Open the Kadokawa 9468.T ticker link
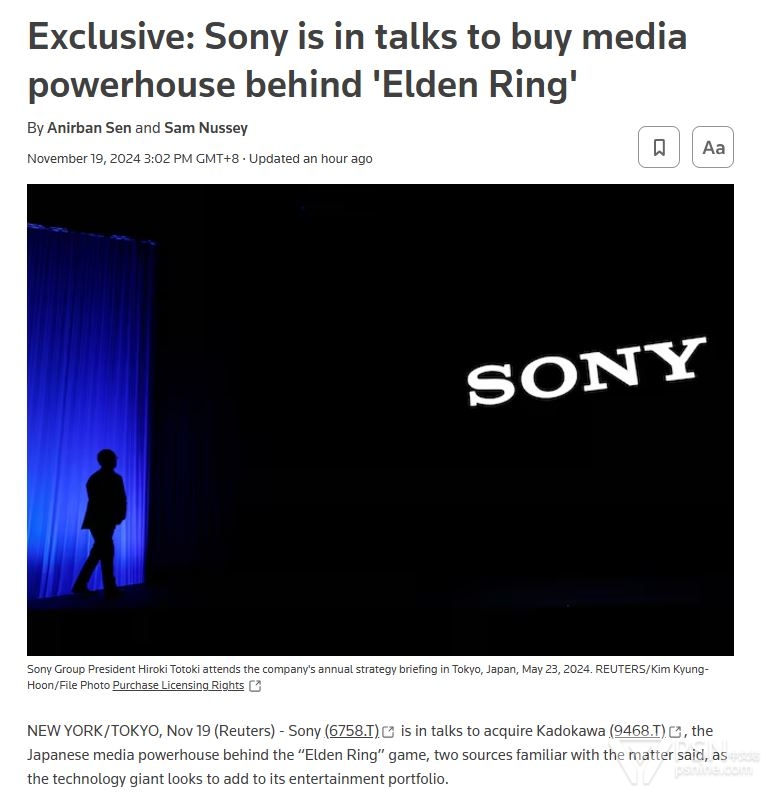 coord(637,731)
